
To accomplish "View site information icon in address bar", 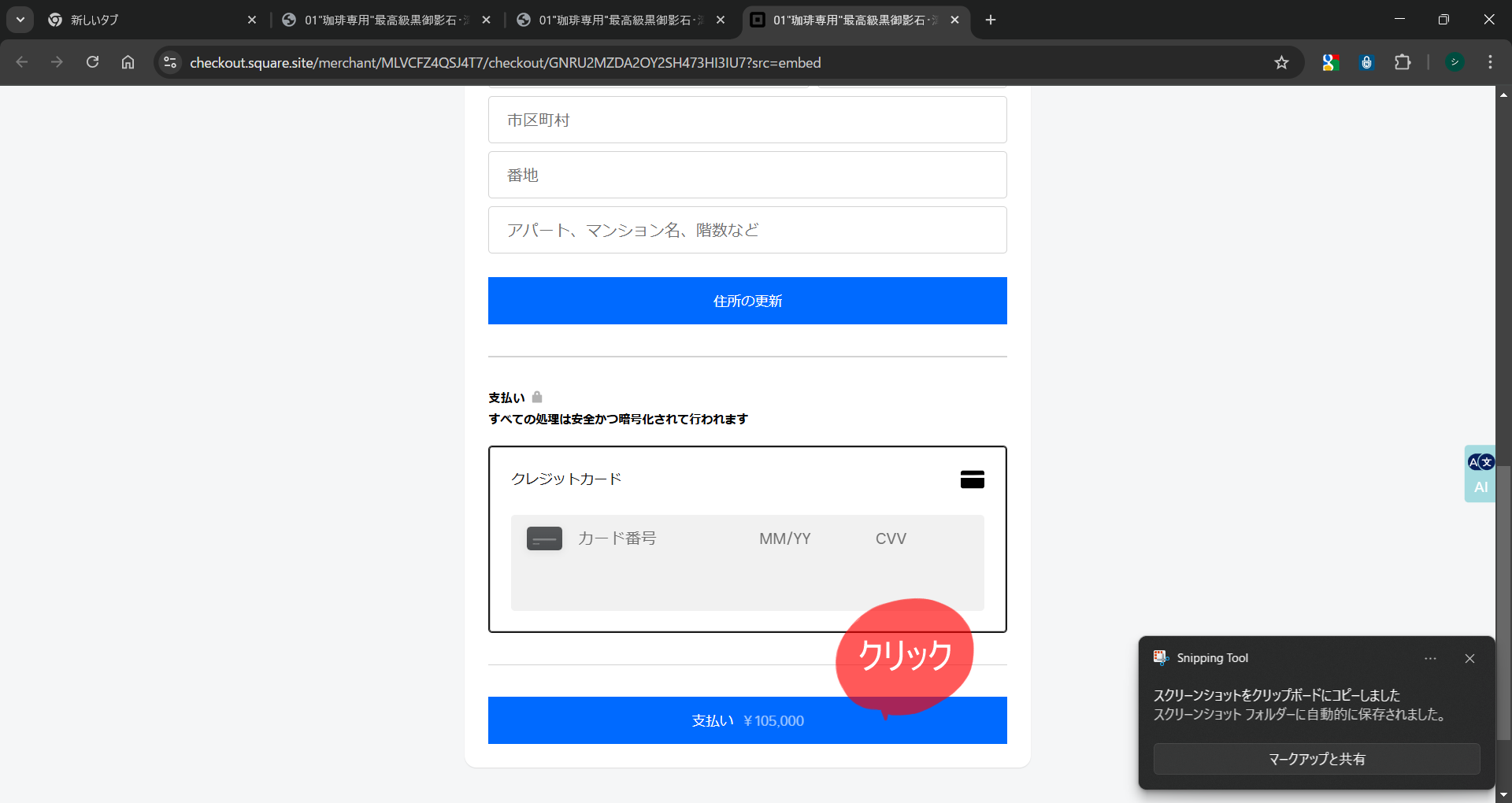I will (170, 62).
